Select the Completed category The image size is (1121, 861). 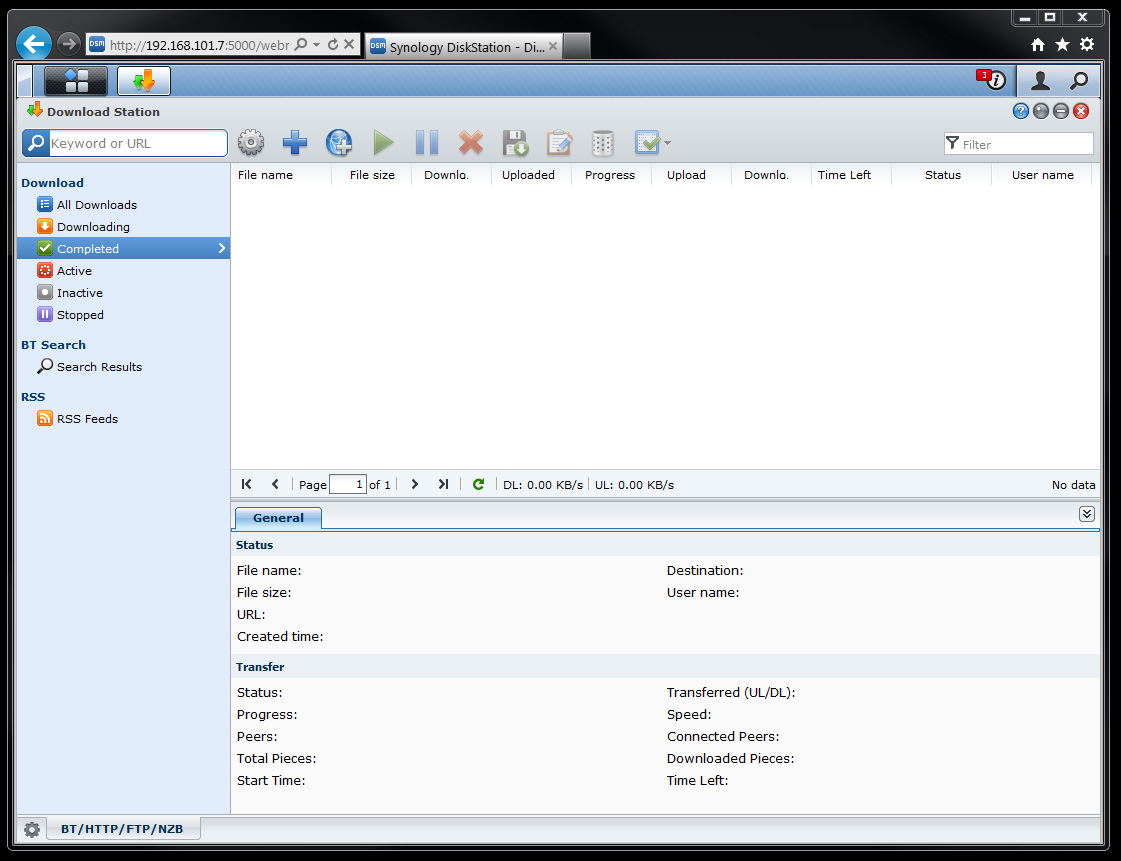[x=123, y=248]
